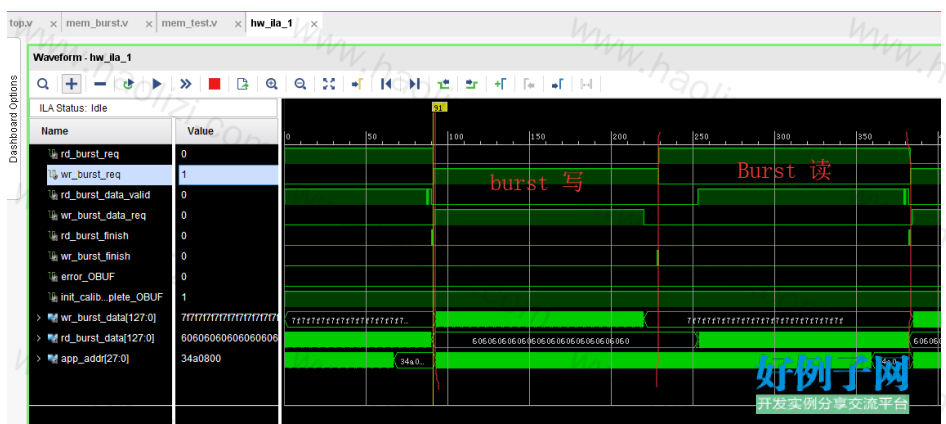946x424 pixels.
Task: Select the hw_ila_1 tab
Action: point(271,23)
